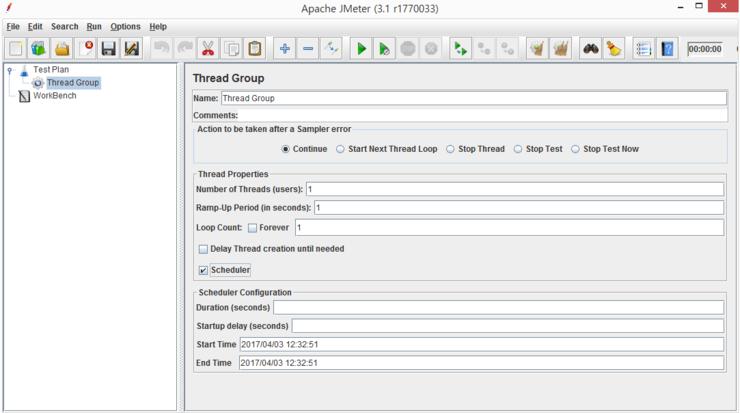This screenshot has height=413, width=740.
Task: Minimize the JMeter window
Action: (680, 7)
